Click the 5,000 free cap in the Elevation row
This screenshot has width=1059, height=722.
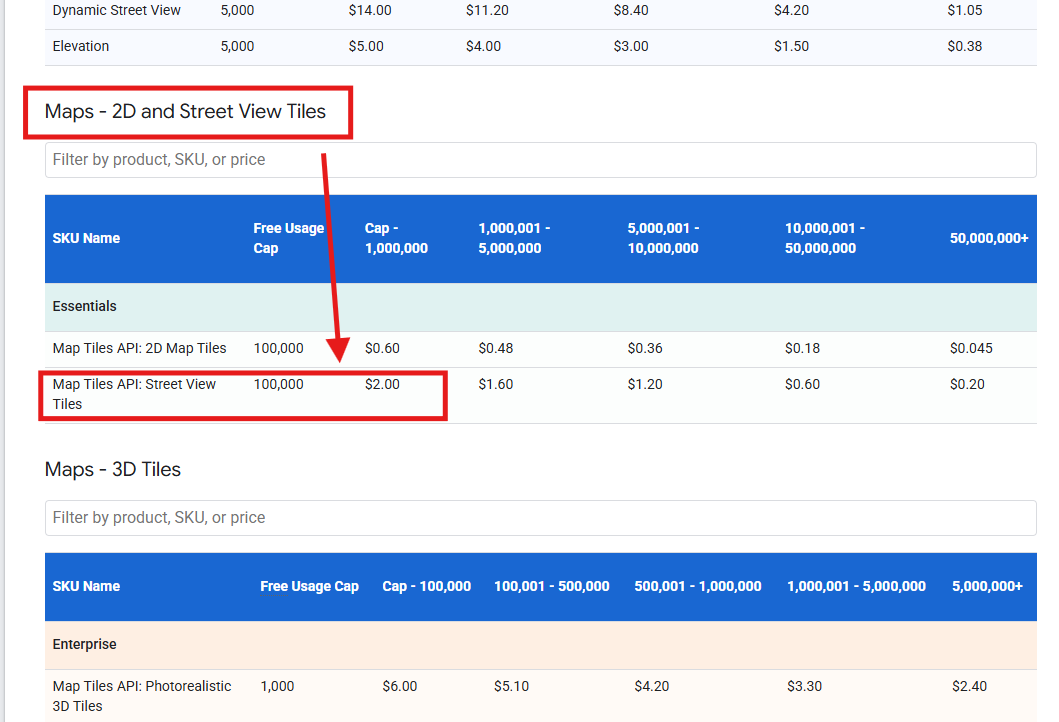237,47
